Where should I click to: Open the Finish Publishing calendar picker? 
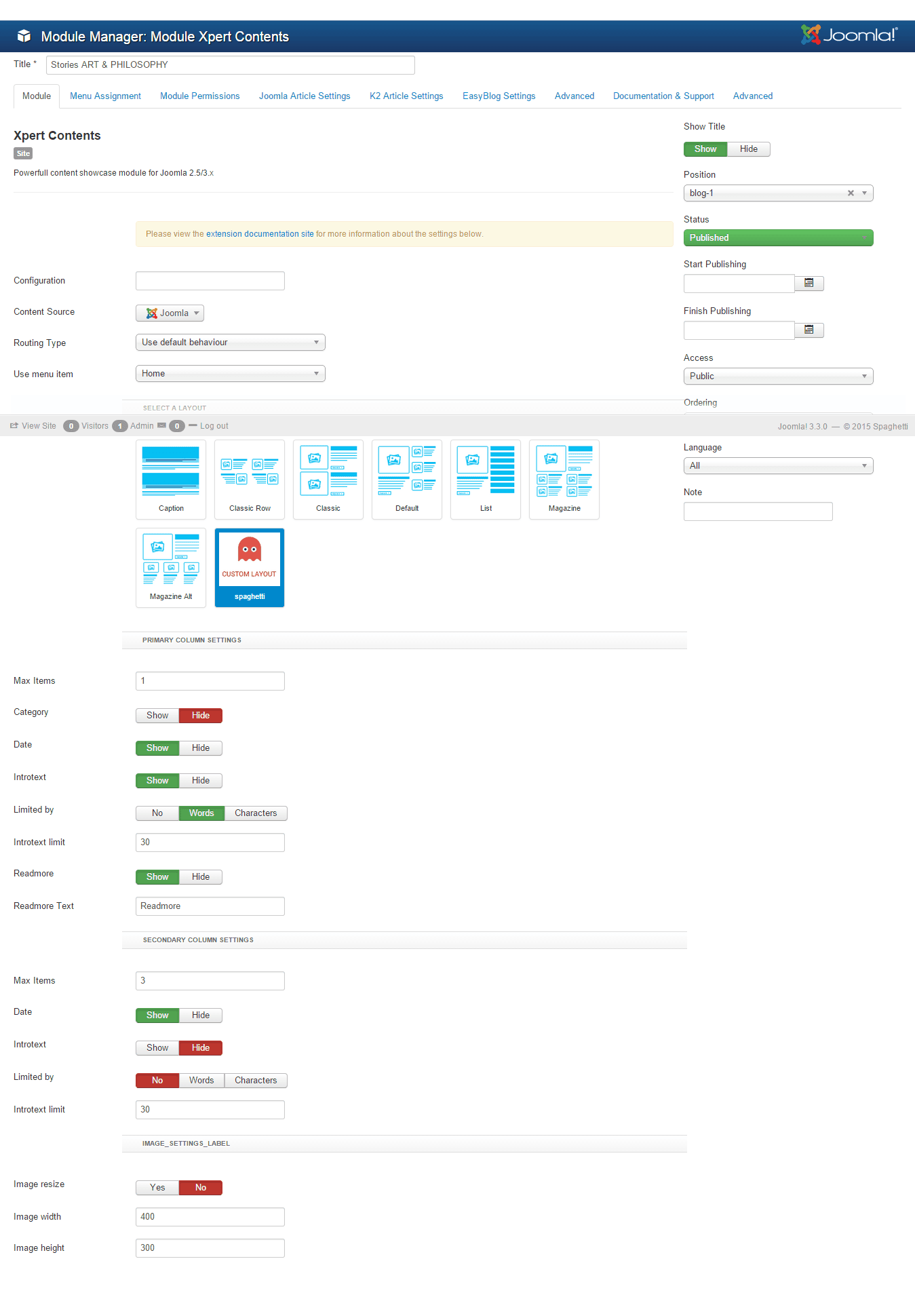coord(809,330)
